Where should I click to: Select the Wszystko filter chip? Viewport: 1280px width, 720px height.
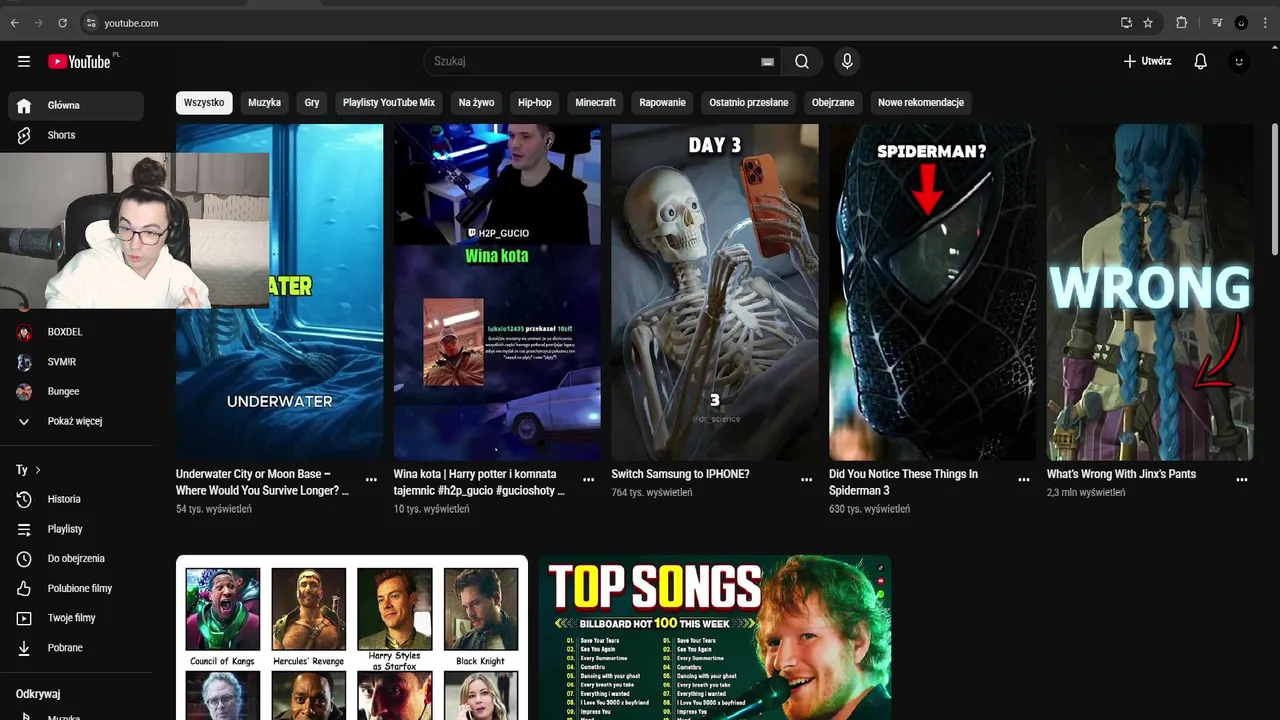tap(204, 102)
